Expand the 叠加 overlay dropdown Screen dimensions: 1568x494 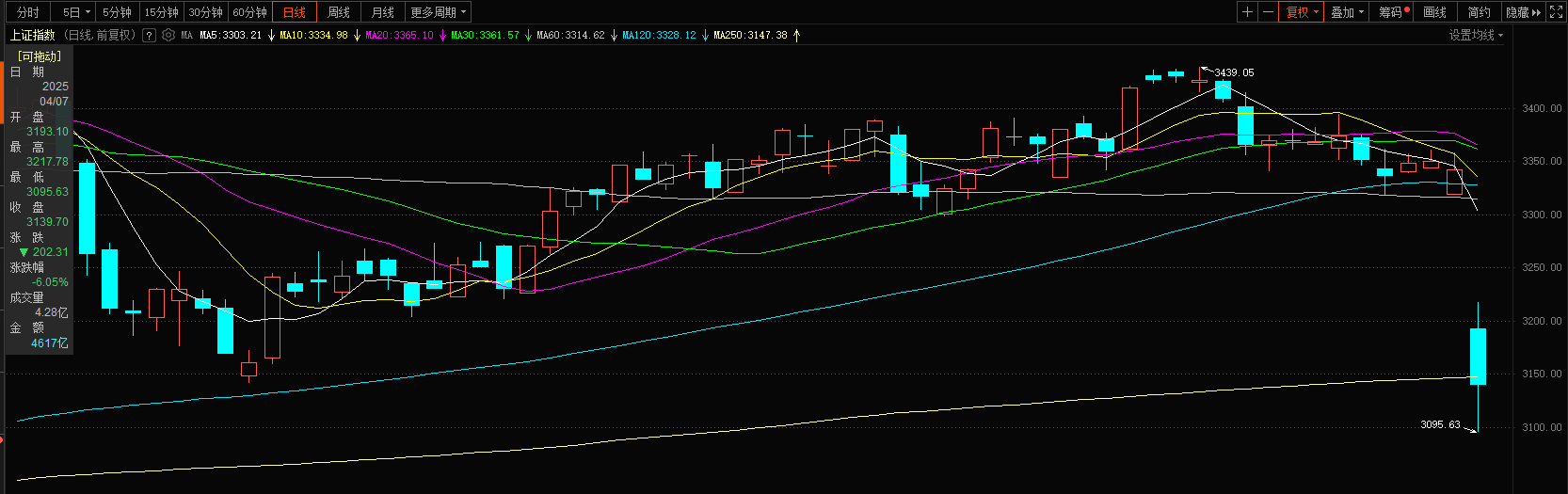coord(1347,12)
